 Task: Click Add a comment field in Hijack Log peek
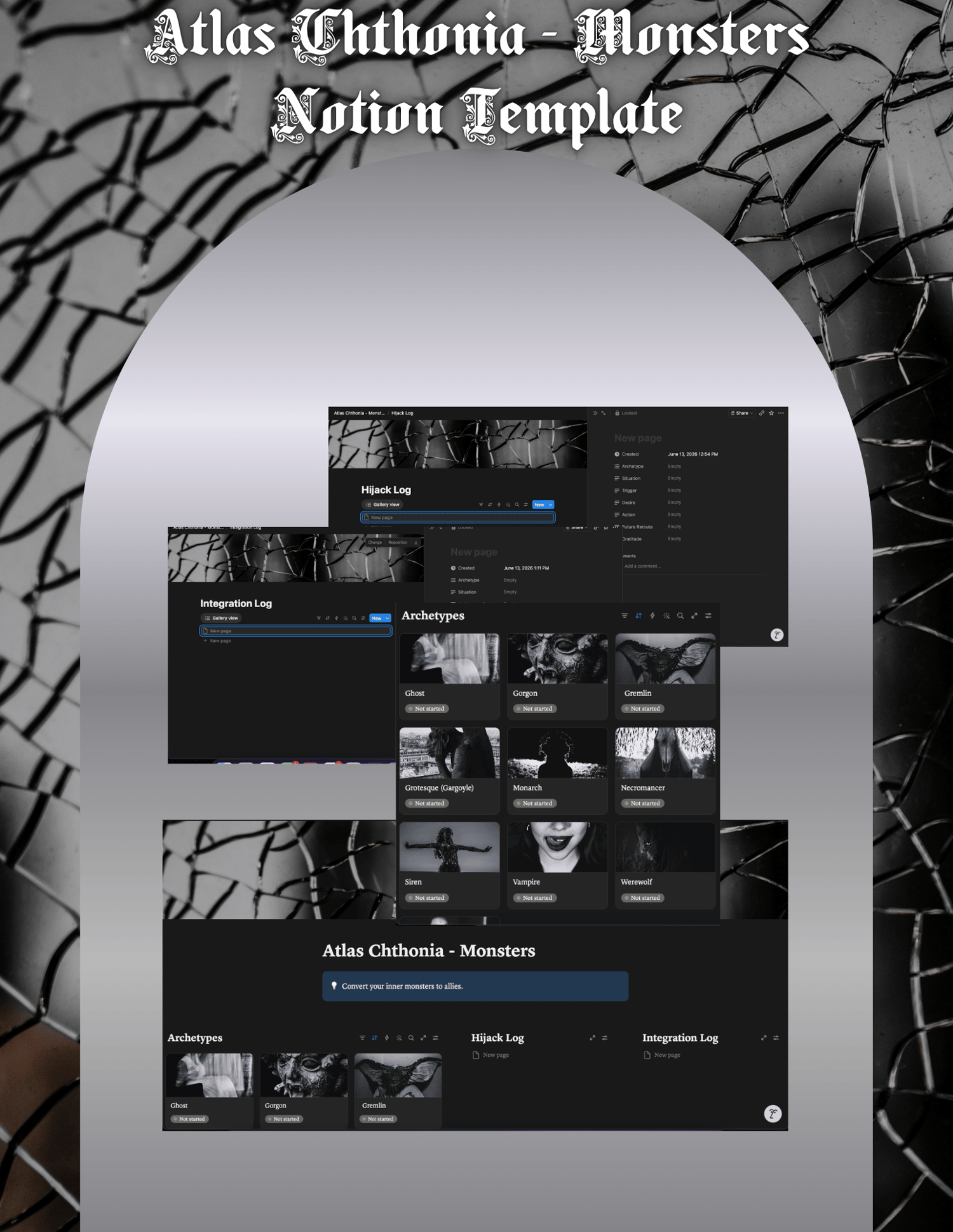[642, 566]
